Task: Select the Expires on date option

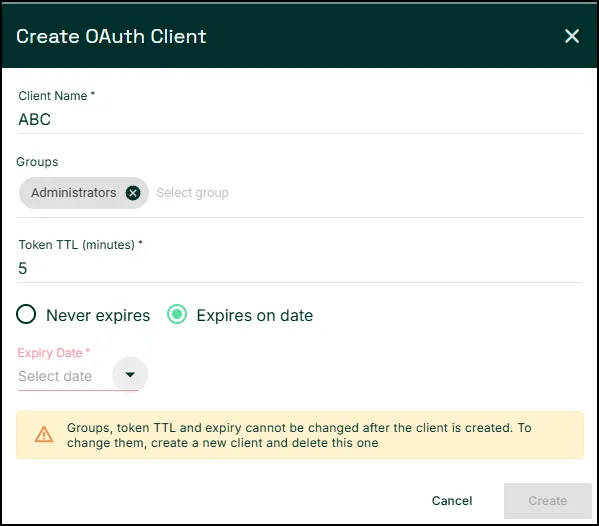Action: pos(177,314)
